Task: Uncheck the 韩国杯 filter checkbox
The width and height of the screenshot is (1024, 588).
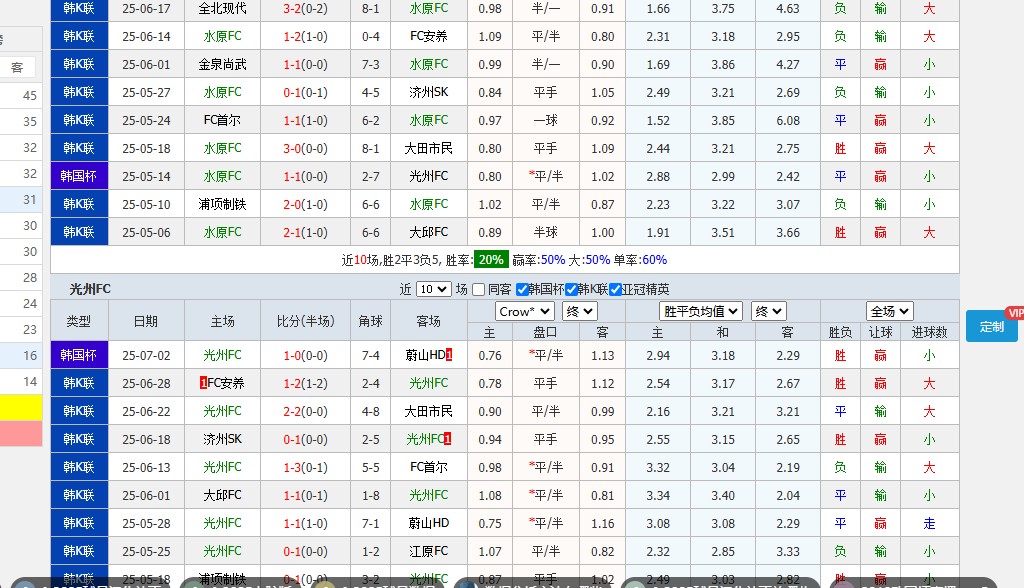Action: [522, 289]
